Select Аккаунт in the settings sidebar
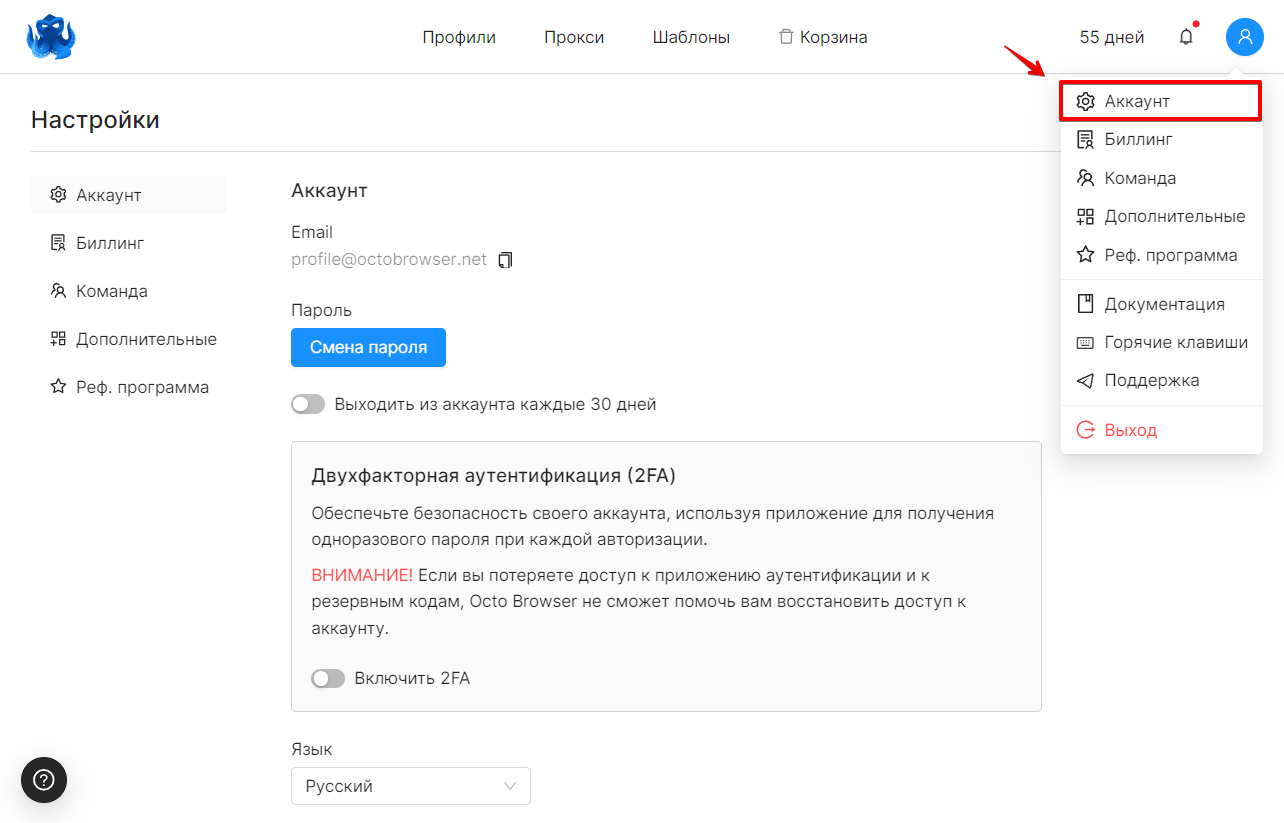This screenshot has height=823, width=1284. (129, 195)
